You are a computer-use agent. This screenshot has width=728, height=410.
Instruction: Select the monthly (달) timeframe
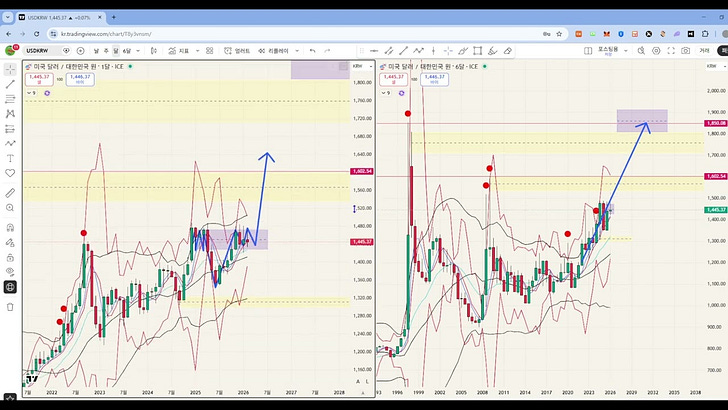(x=116, y=51)
